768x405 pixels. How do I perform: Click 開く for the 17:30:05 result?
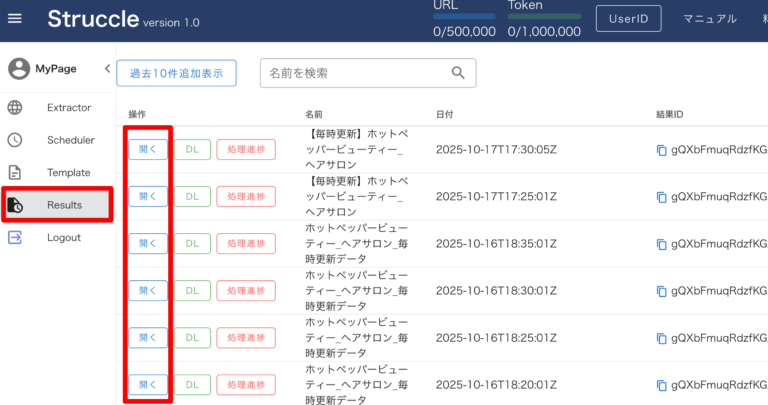pos(147,150)
